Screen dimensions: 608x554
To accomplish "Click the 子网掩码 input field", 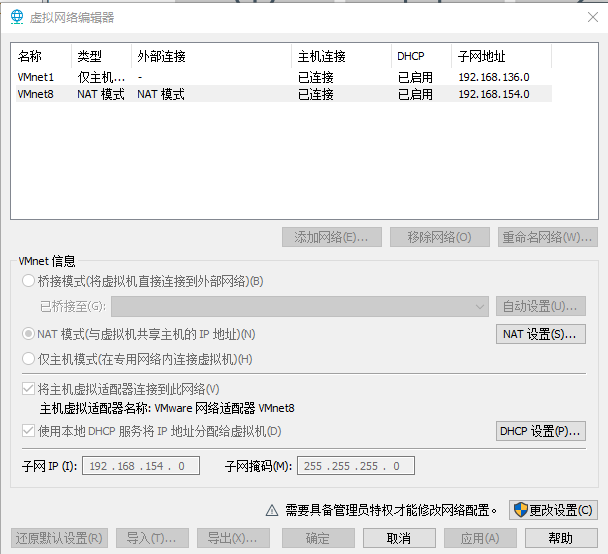I will 356,466.
